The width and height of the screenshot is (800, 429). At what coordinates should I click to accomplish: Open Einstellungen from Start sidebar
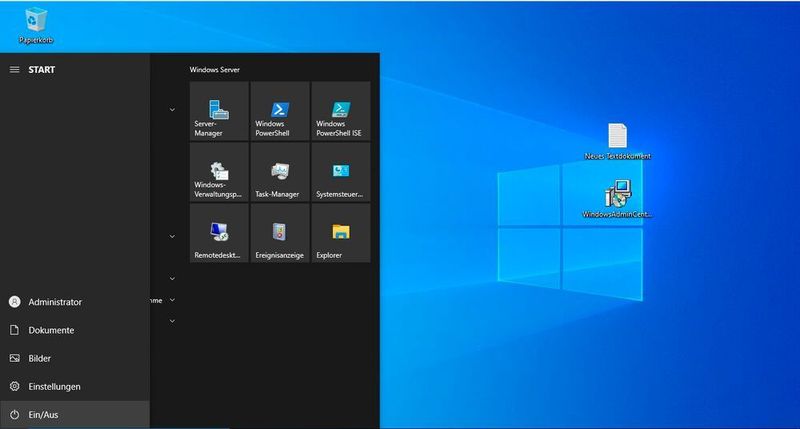[75, 386]
